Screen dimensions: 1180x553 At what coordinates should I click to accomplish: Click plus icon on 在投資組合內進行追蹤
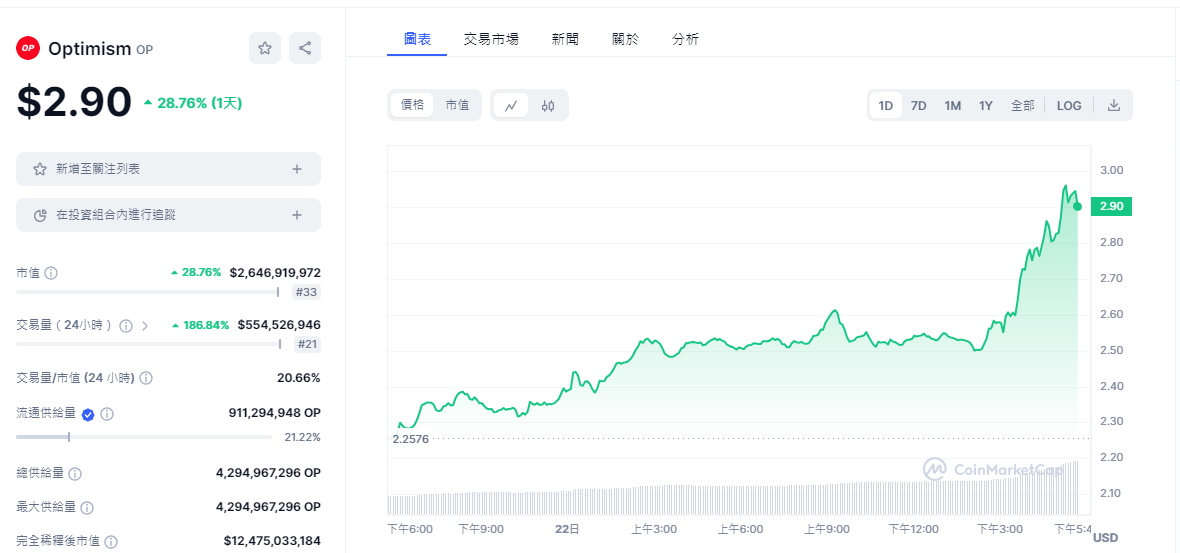297,215
